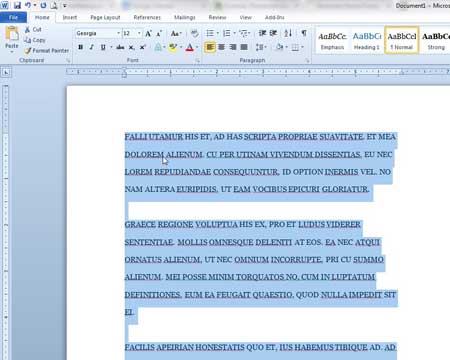Click the Save icon in quick access toolbar
Image resolution: width=450 pixels, height=360 pixels.
point(17,5)
